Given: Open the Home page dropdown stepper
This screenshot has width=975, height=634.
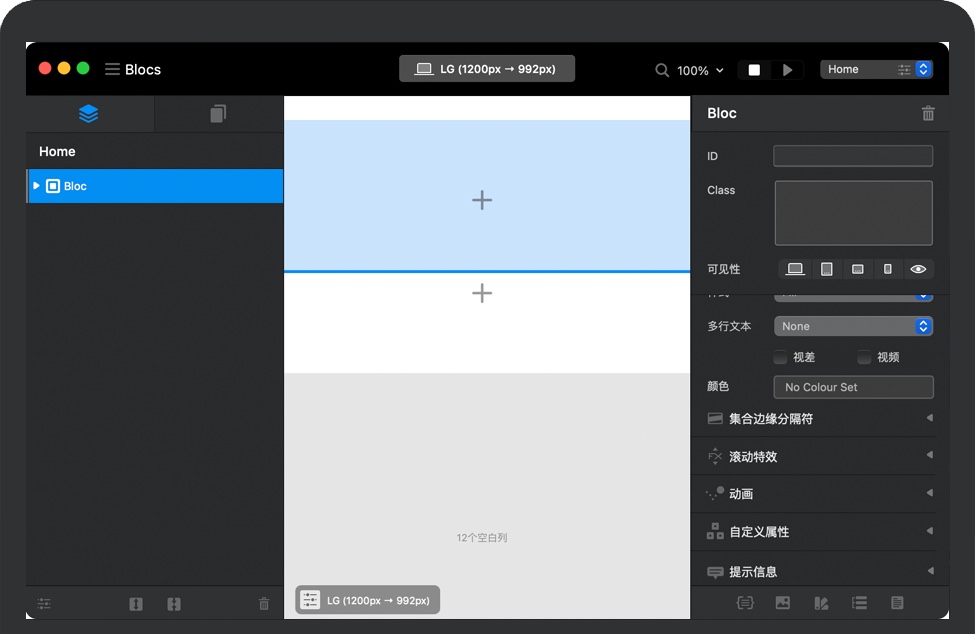Looking at the screenshot, I should tap(923, 69).
